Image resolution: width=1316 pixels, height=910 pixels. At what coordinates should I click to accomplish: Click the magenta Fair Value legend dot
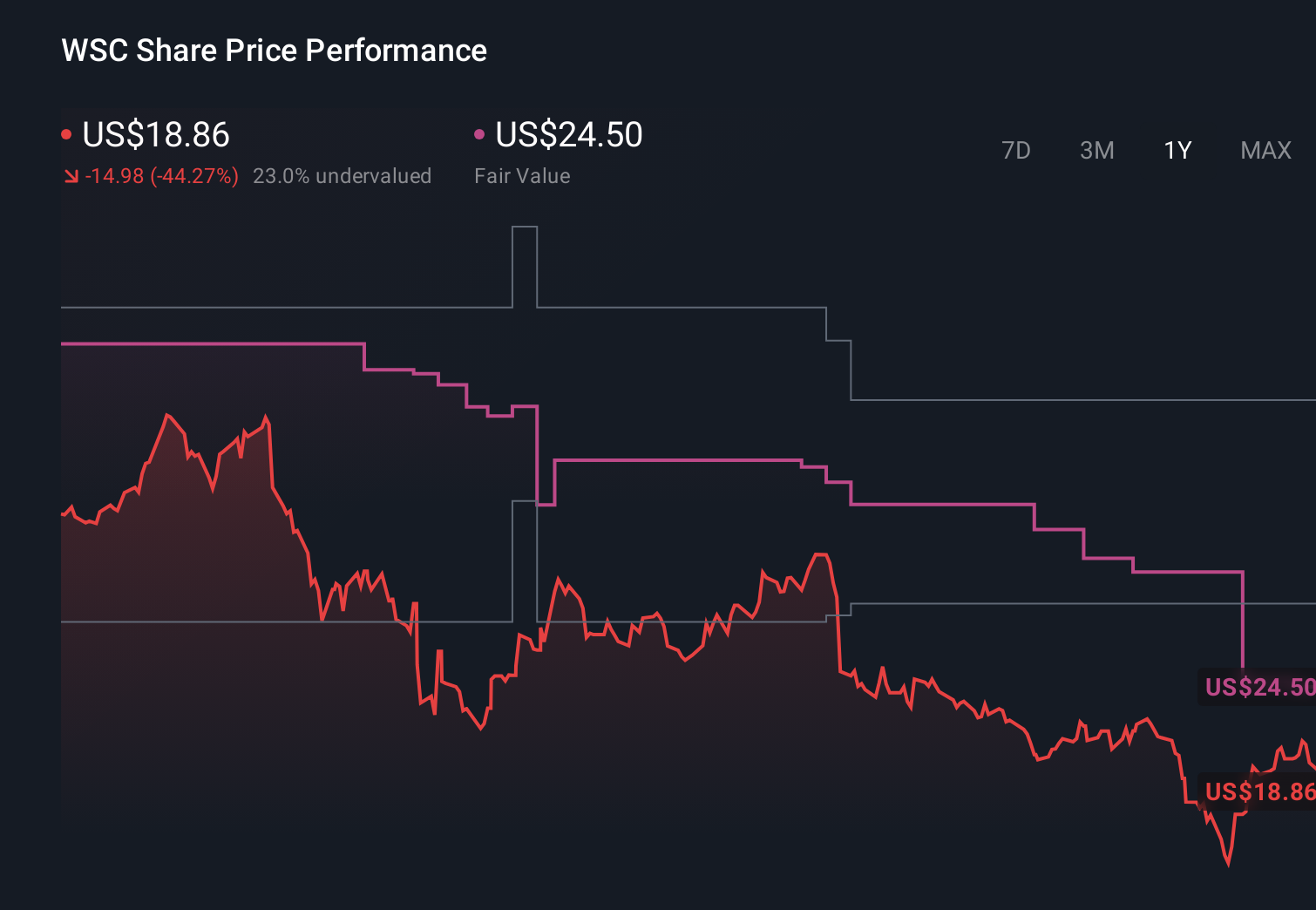click(478, 133)
